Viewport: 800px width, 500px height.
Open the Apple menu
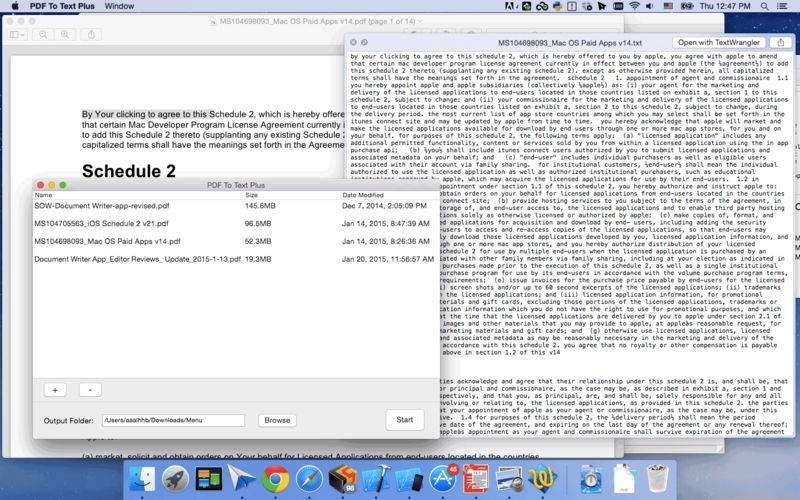click(15, 6)
